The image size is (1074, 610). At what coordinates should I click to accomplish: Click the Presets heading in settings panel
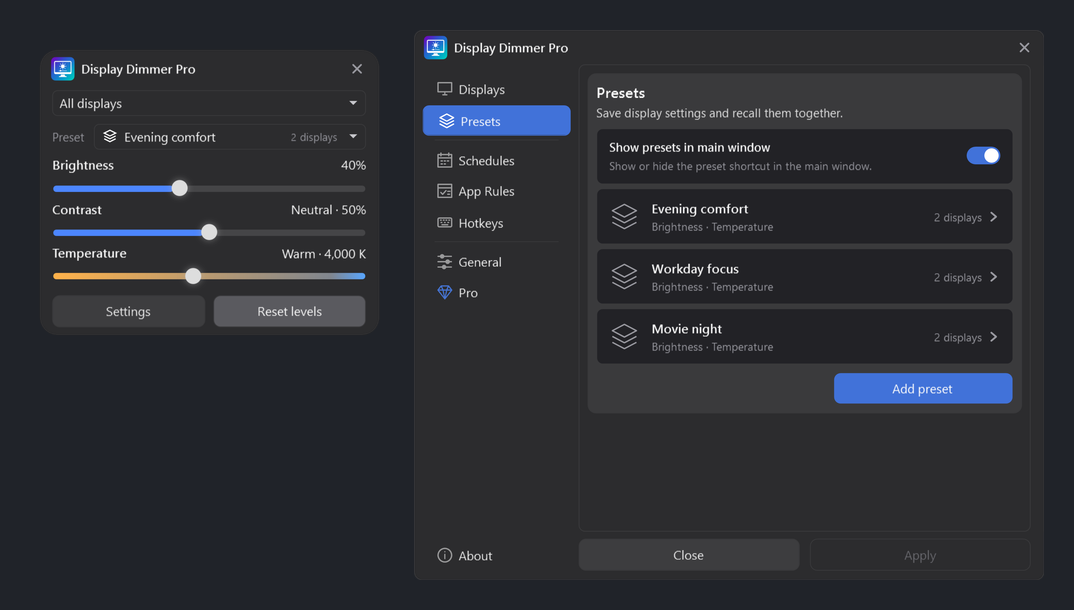click(x=621, y=92)
